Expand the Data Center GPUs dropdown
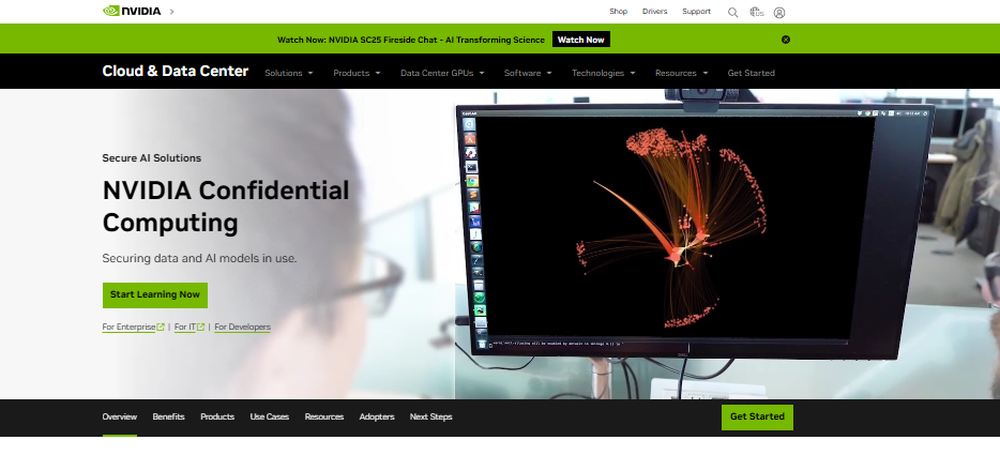This screenshot has height=456, width=1000. pos(442,73)
